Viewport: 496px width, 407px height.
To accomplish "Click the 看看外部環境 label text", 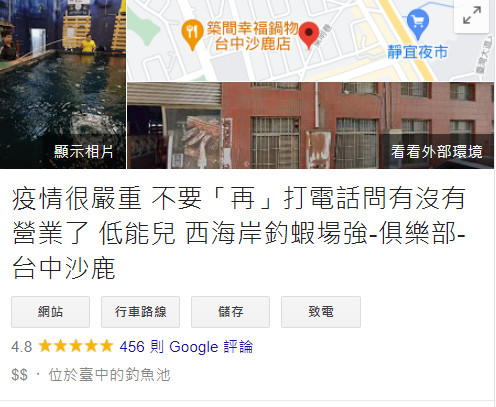I will point(436,152).
